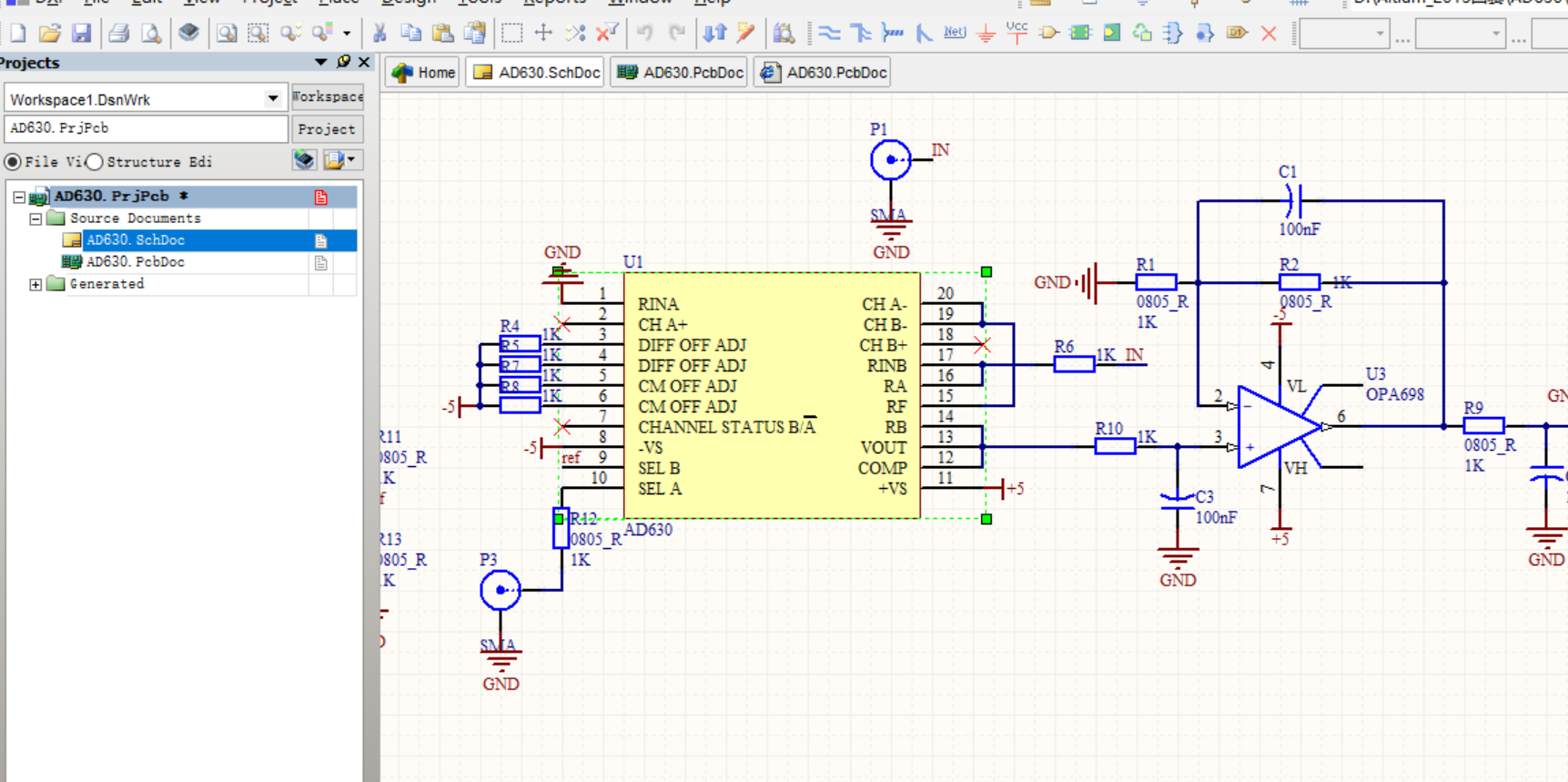Open the Projects panel options arrow

point(320,62)
